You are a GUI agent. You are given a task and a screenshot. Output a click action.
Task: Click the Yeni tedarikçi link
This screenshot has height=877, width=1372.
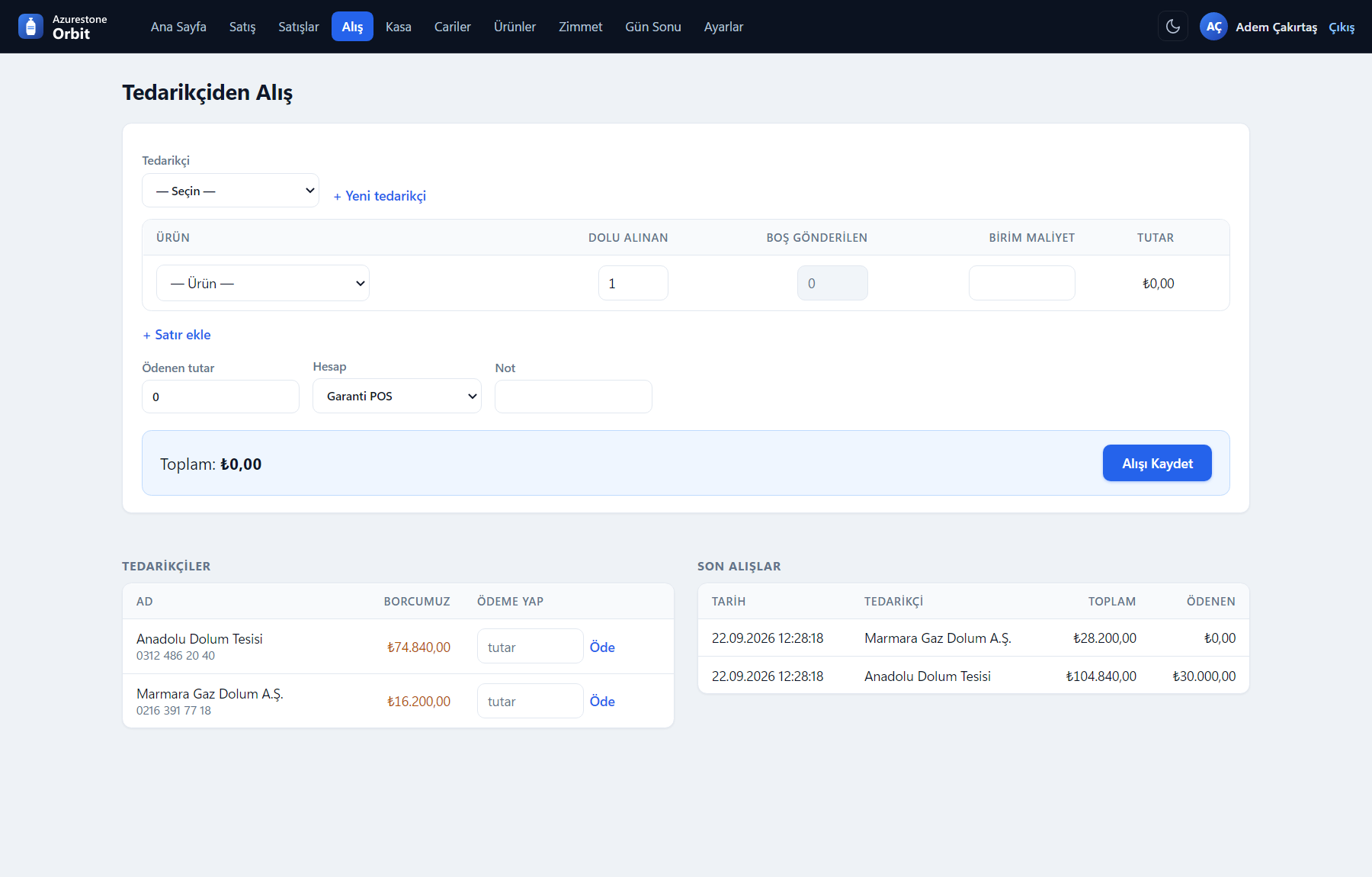point(380,196)
